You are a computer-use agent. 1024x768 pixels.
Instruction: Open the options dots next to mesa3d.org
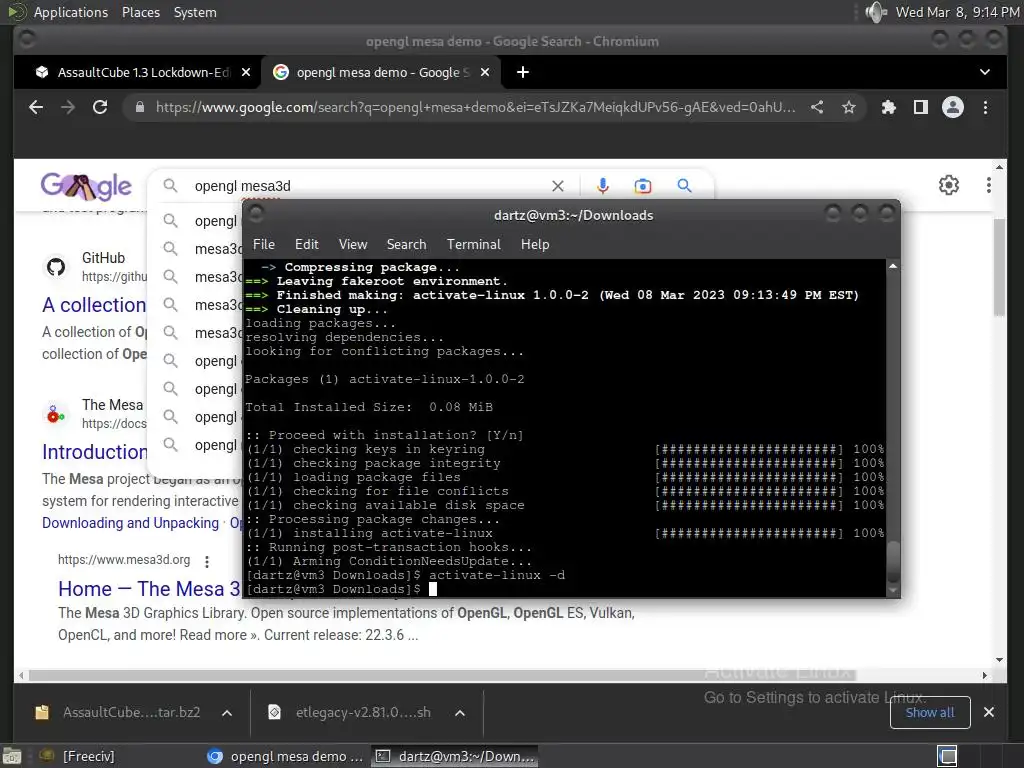(207, 561)
